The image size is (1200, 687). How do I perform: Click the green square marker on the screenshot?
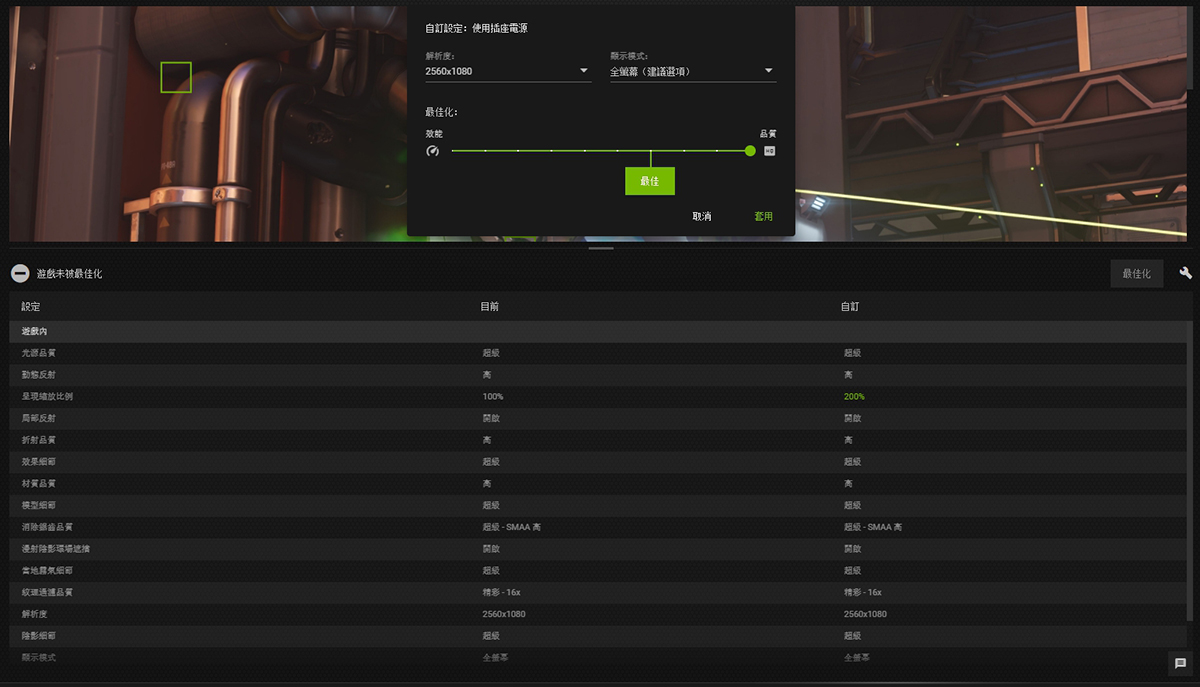click(x=176, y=77)
